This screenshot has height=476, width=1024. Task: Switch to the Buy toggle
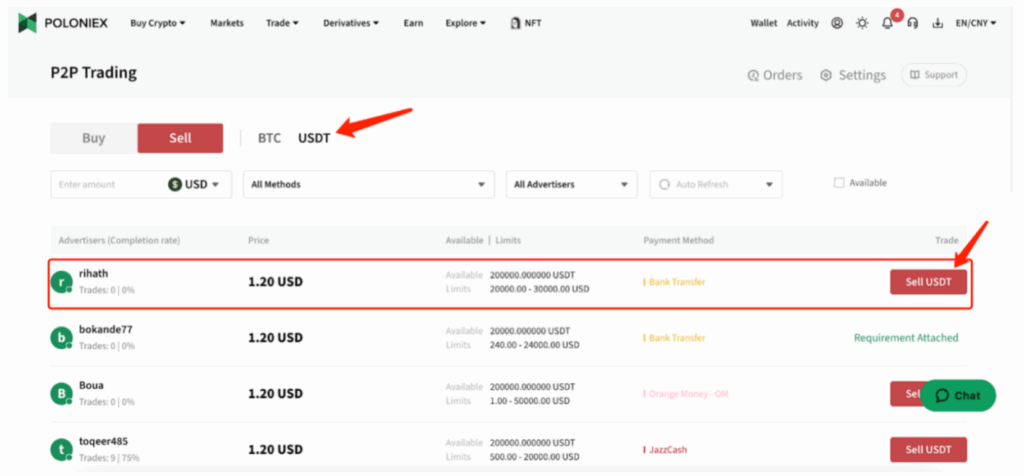tap(93, 138)
